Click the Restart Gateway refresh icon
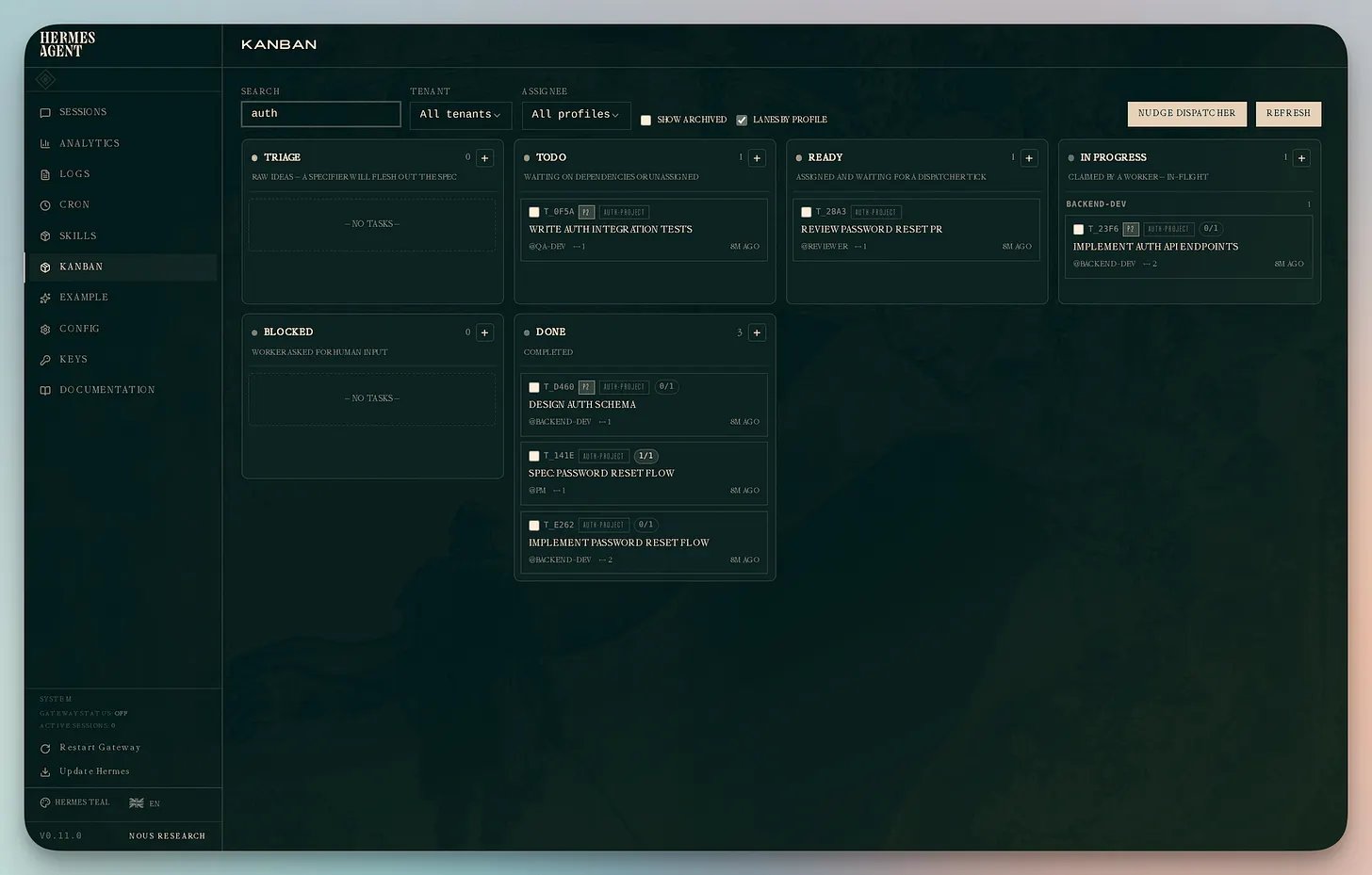 coord(45,749)
